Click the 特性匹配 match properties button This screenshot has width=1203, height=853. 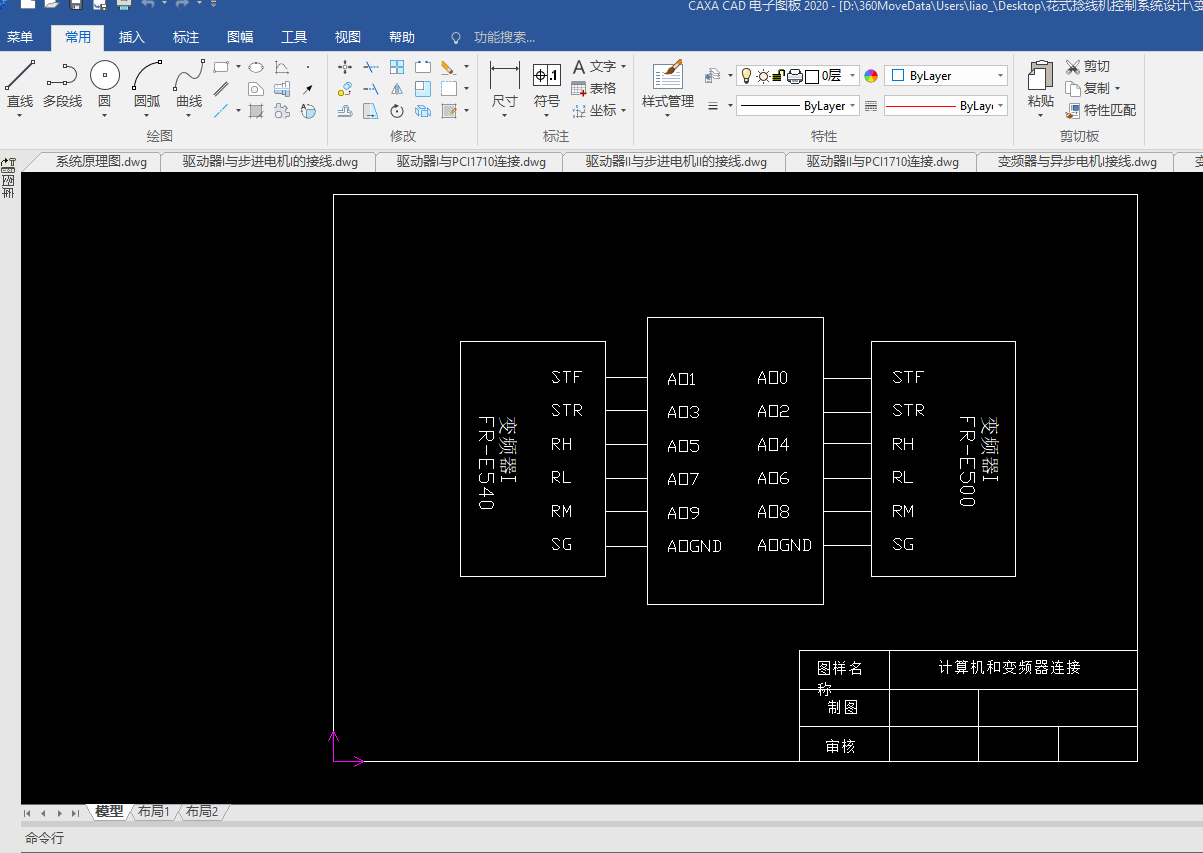tap(1101, 111)
